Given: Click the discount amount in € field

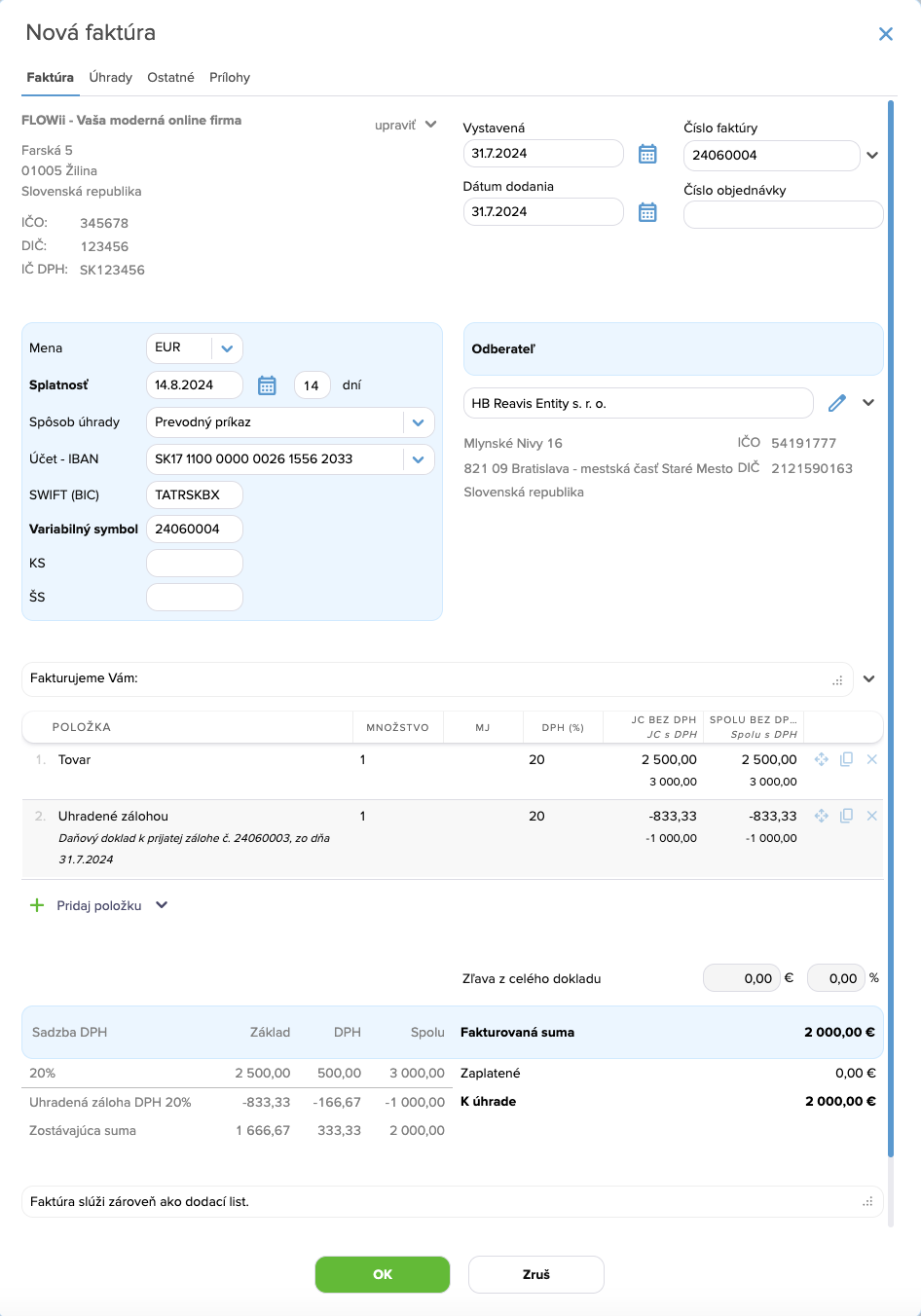Looking at the screenshot, I should pyautogui.click(x=742, y=978).
